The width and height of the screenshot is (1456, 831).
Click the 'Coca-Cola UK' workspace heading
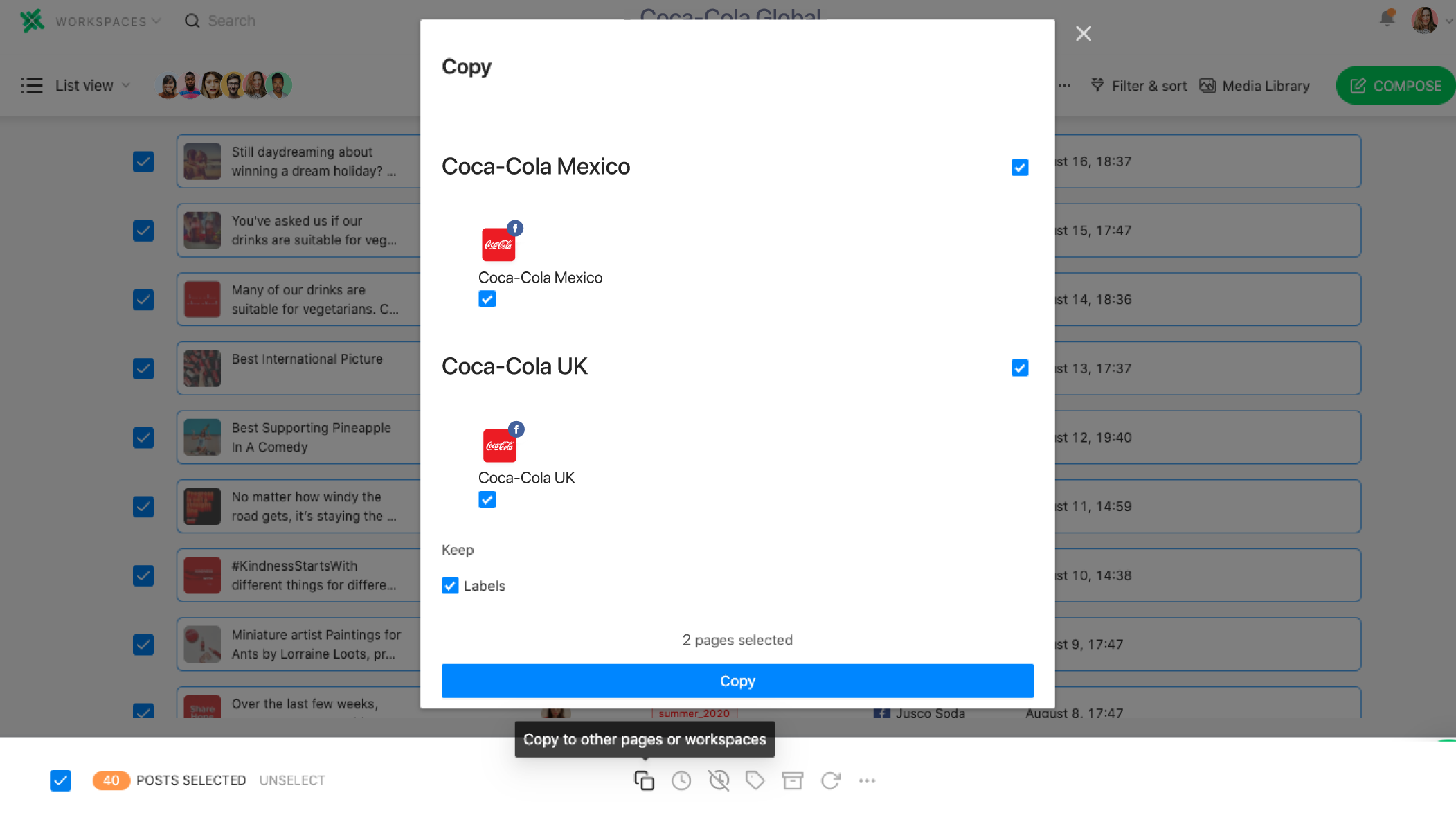514,366
